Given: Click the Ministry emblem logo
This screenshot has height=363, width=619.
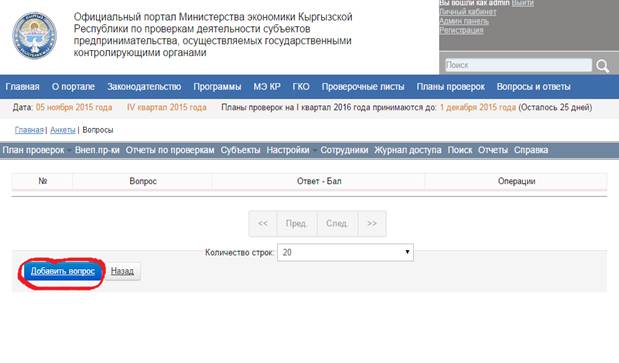Looking at the screenshot, I should coord(34,36).
